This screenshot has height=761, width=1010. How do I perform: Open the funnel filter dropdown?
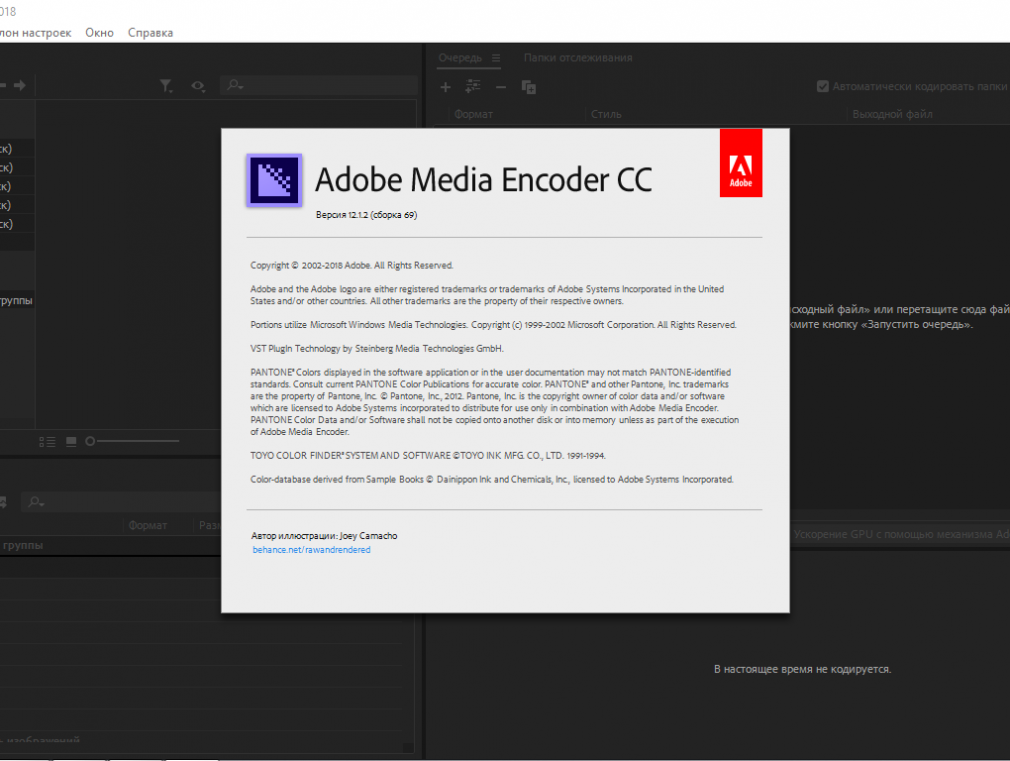coord(166,86)
